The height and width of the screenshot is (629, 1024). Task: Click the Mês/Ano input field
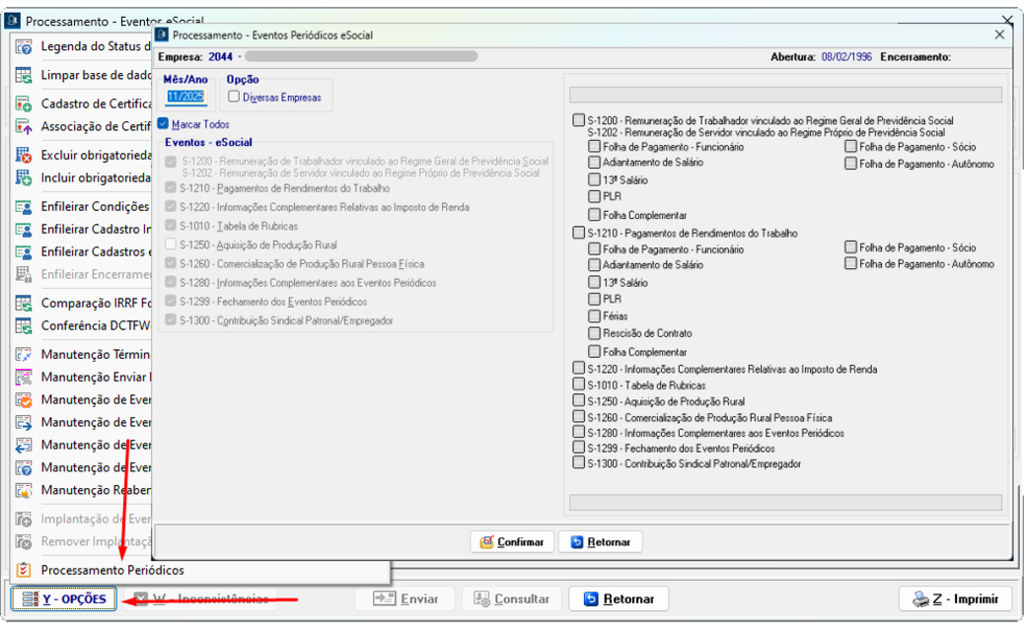(185, 97)
